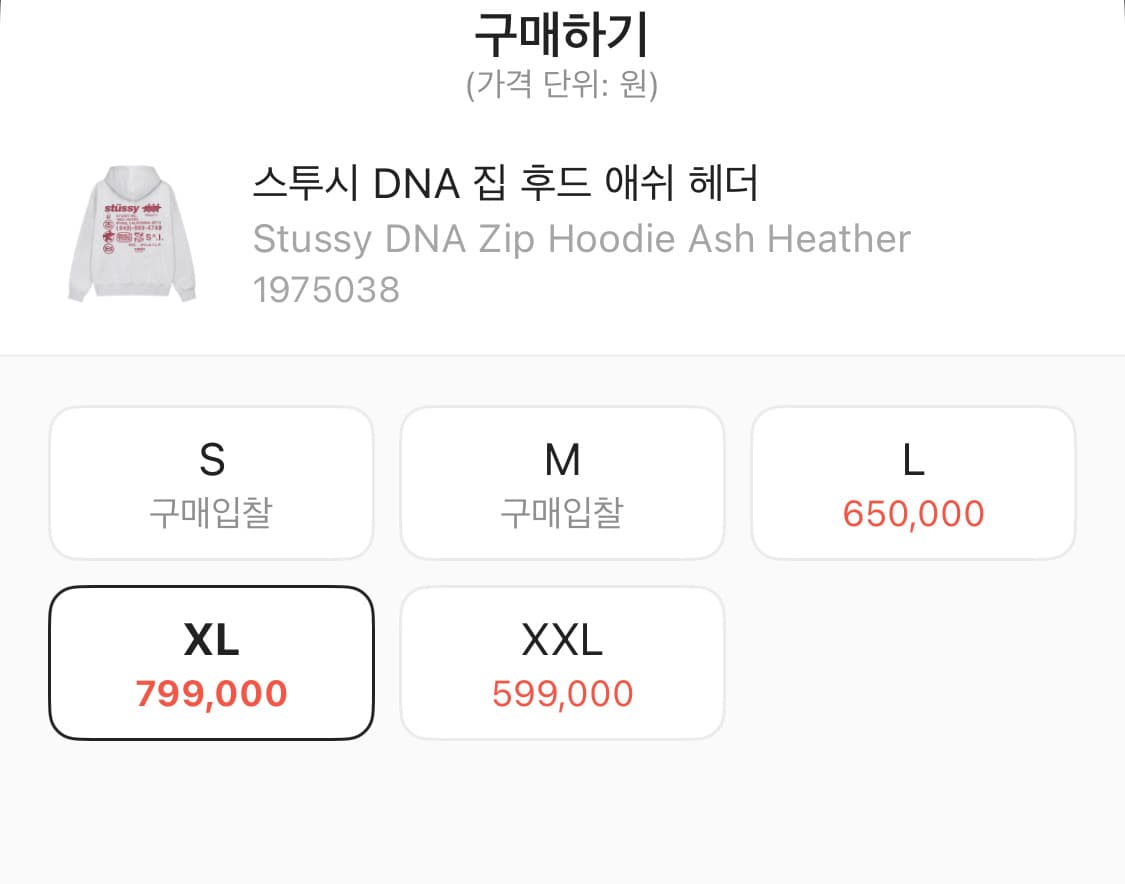Select size S to place a purchase bid
The image size is (1125, 884).
point(211,482)
